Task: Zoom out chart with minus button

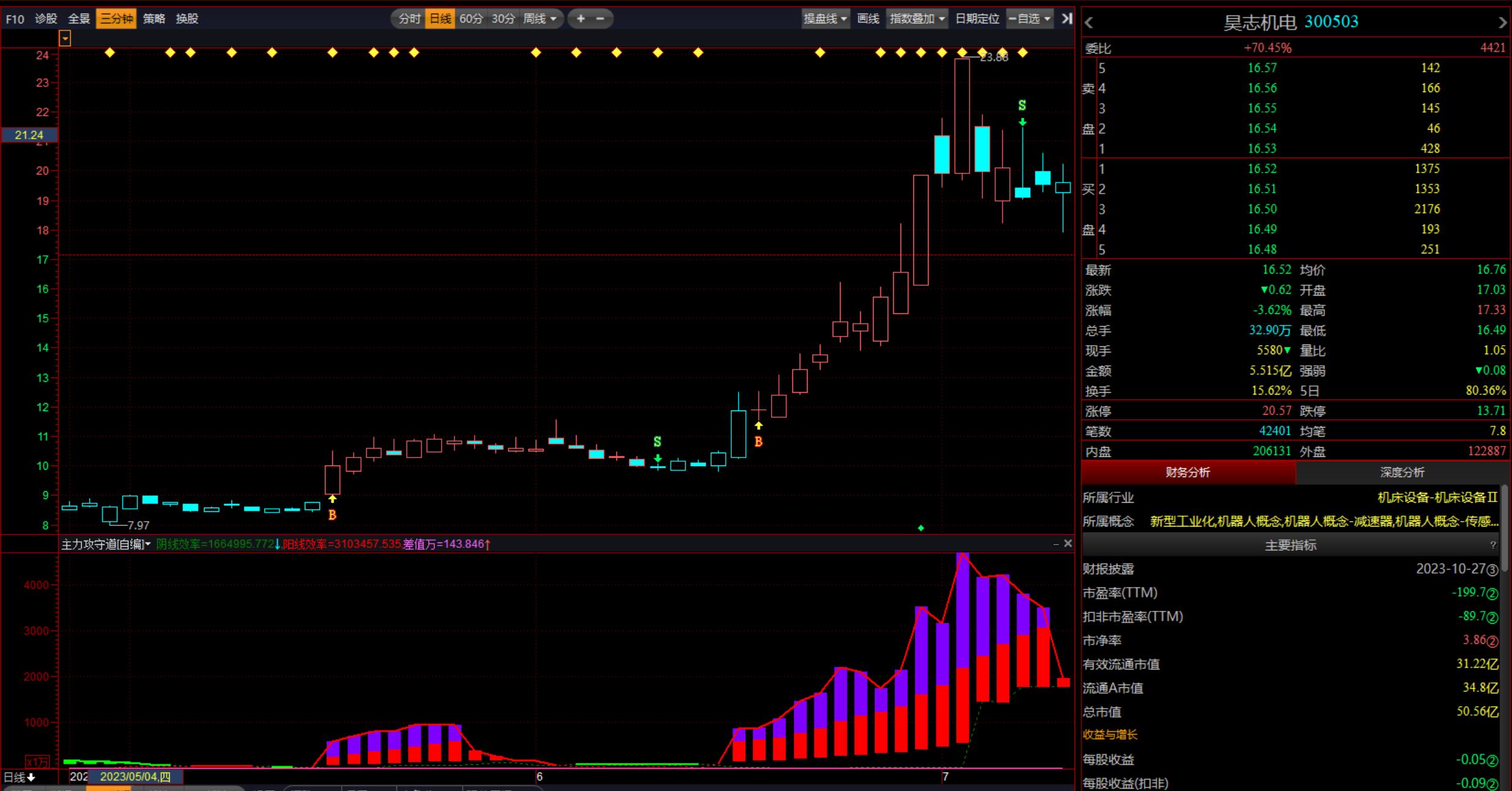Action: [x=601, y=19]
